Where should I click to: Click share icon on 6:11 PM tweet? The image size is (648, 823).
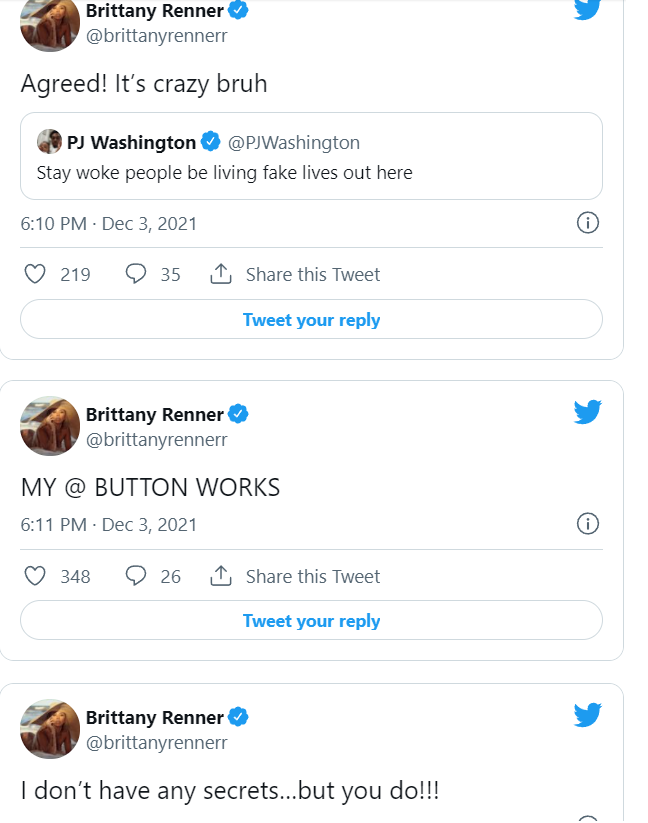(221, 576)
